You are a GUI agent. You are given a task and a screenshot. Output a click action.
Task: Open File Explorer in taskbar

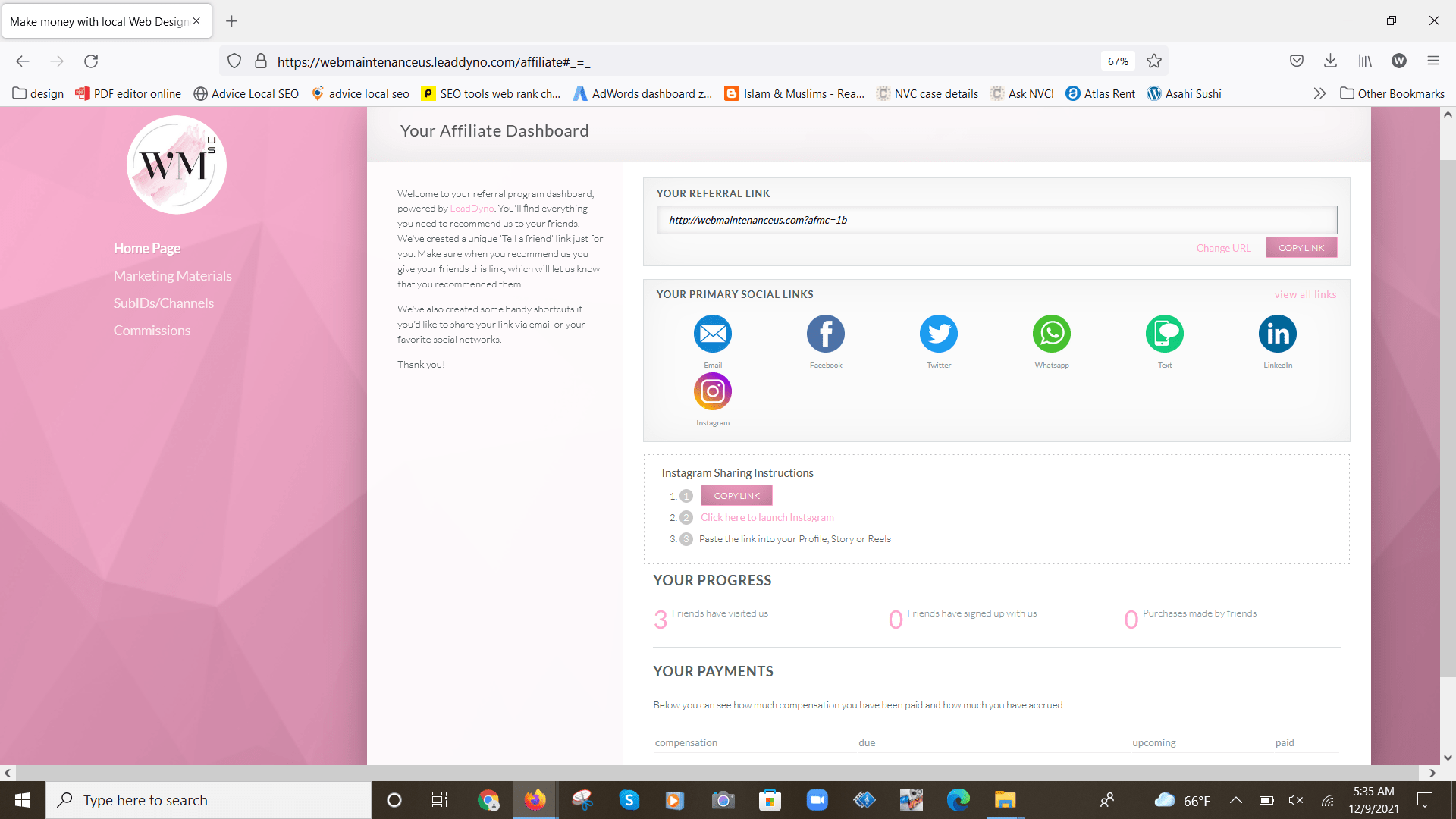[x=1006, y=800]
